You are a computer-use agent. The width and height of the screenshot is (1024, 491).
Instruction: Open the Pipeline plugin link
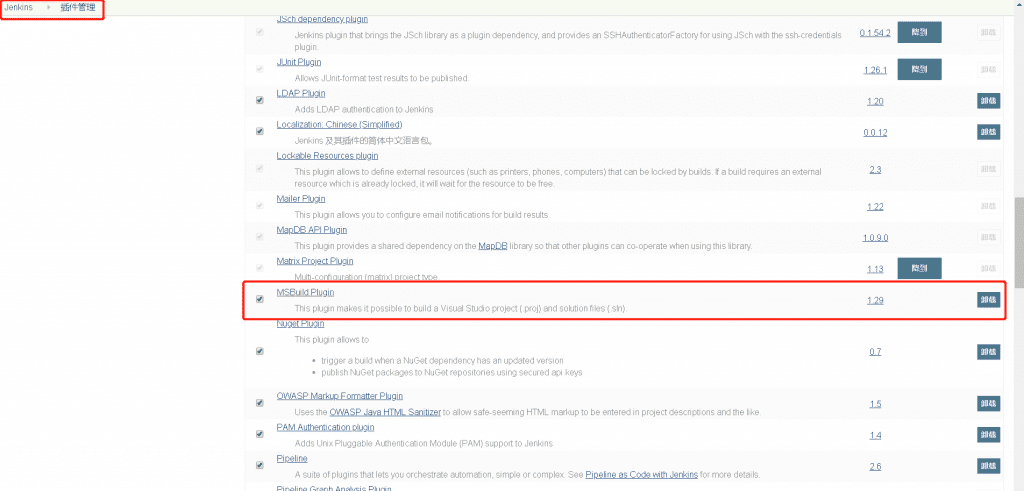[291, 458]
